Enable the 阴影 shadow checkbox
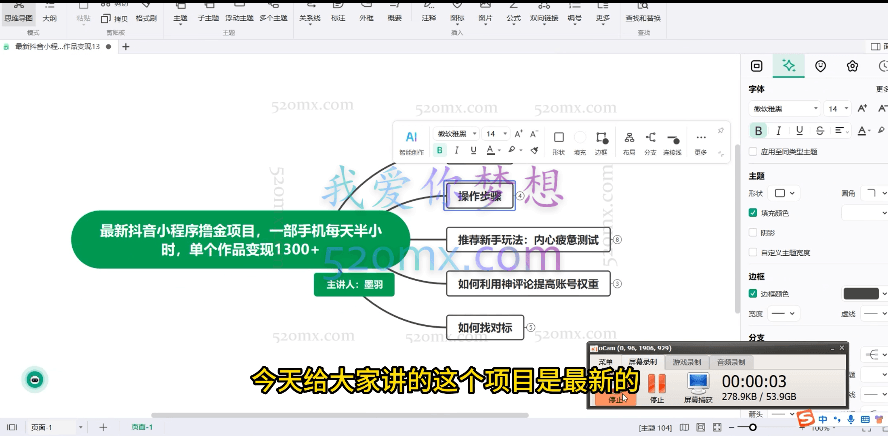 (x=753, y=233)
